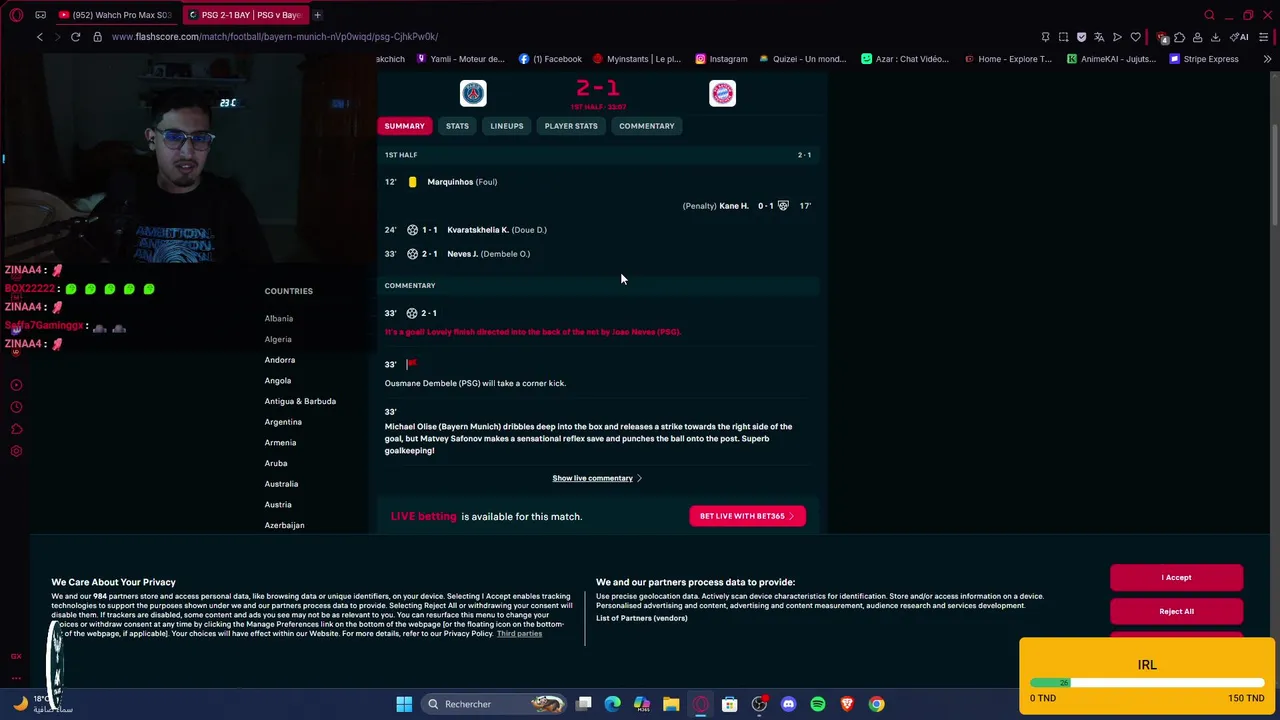1280x720 pixels.
Task: Select Australia in countries list
Action: [x=281, y=484]
